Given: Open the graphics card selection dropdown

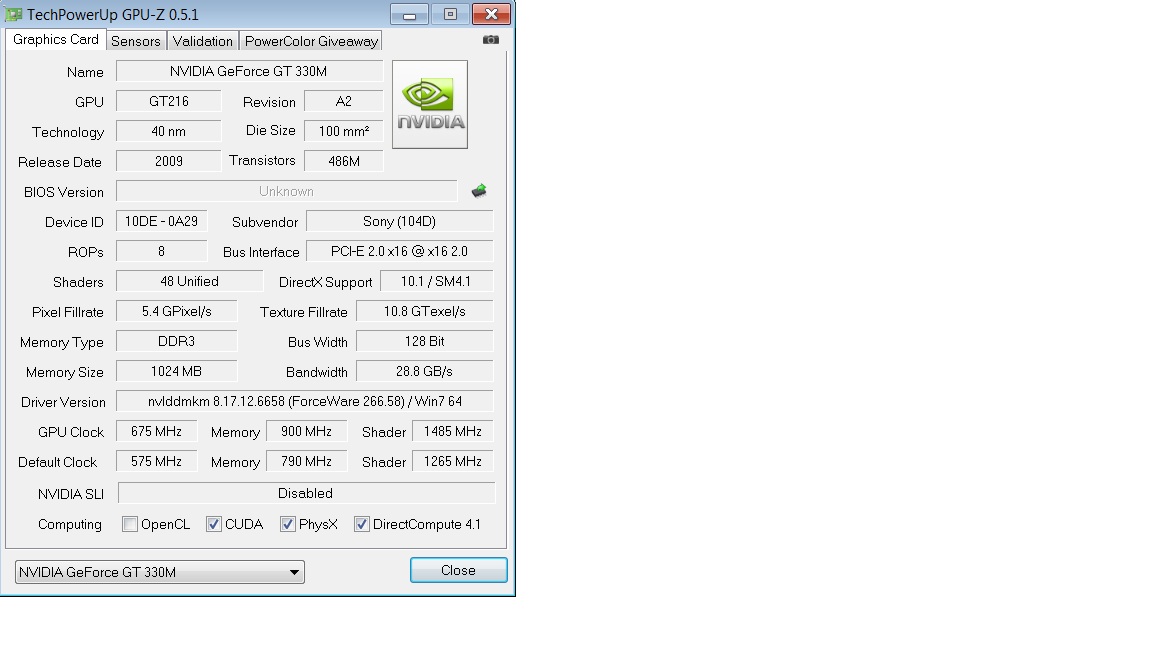Looking at the screenshot, I should pos(159,572).
